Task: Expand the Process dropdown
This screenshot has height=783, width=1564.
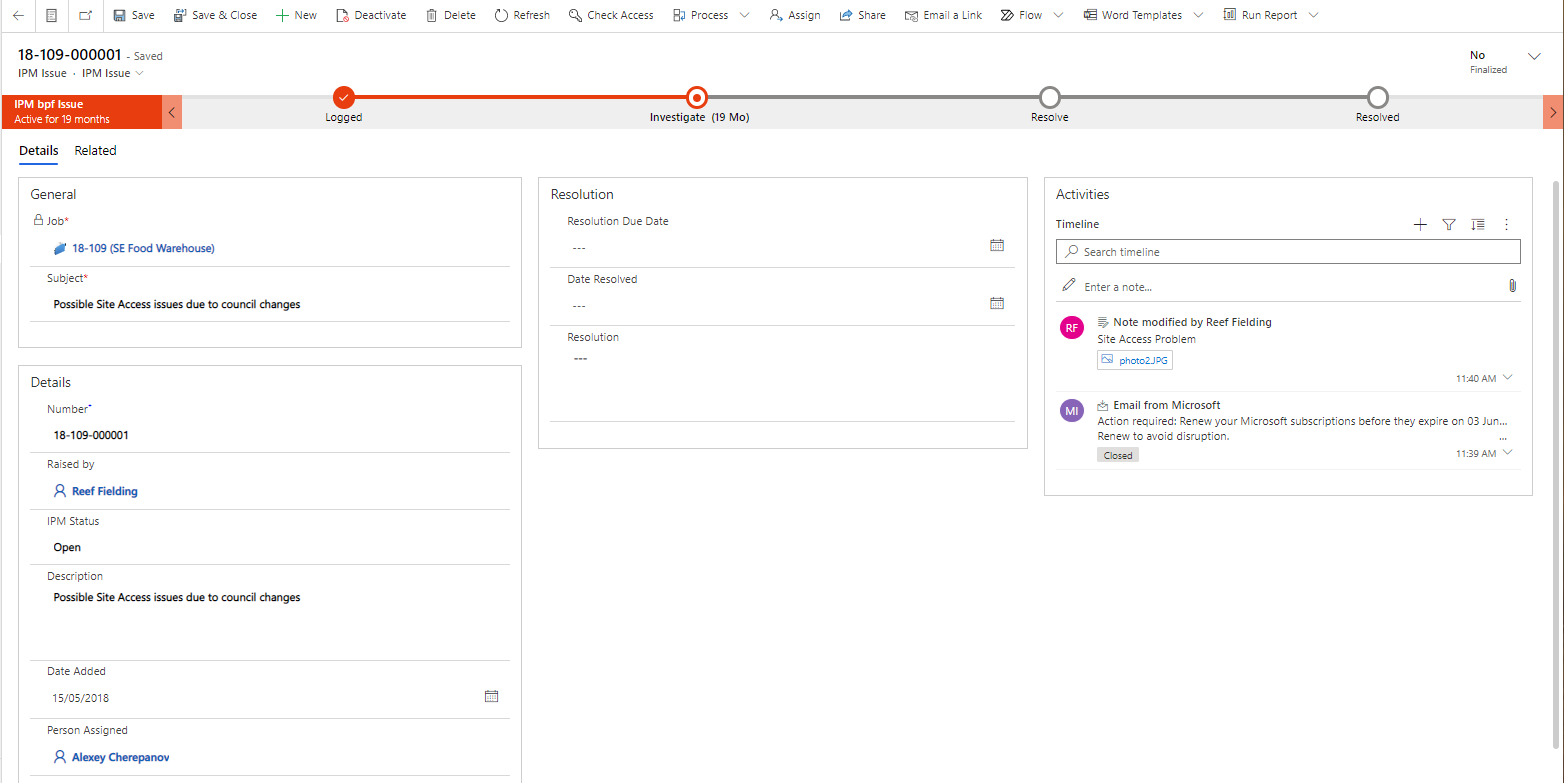Action: tap(744, 14)
